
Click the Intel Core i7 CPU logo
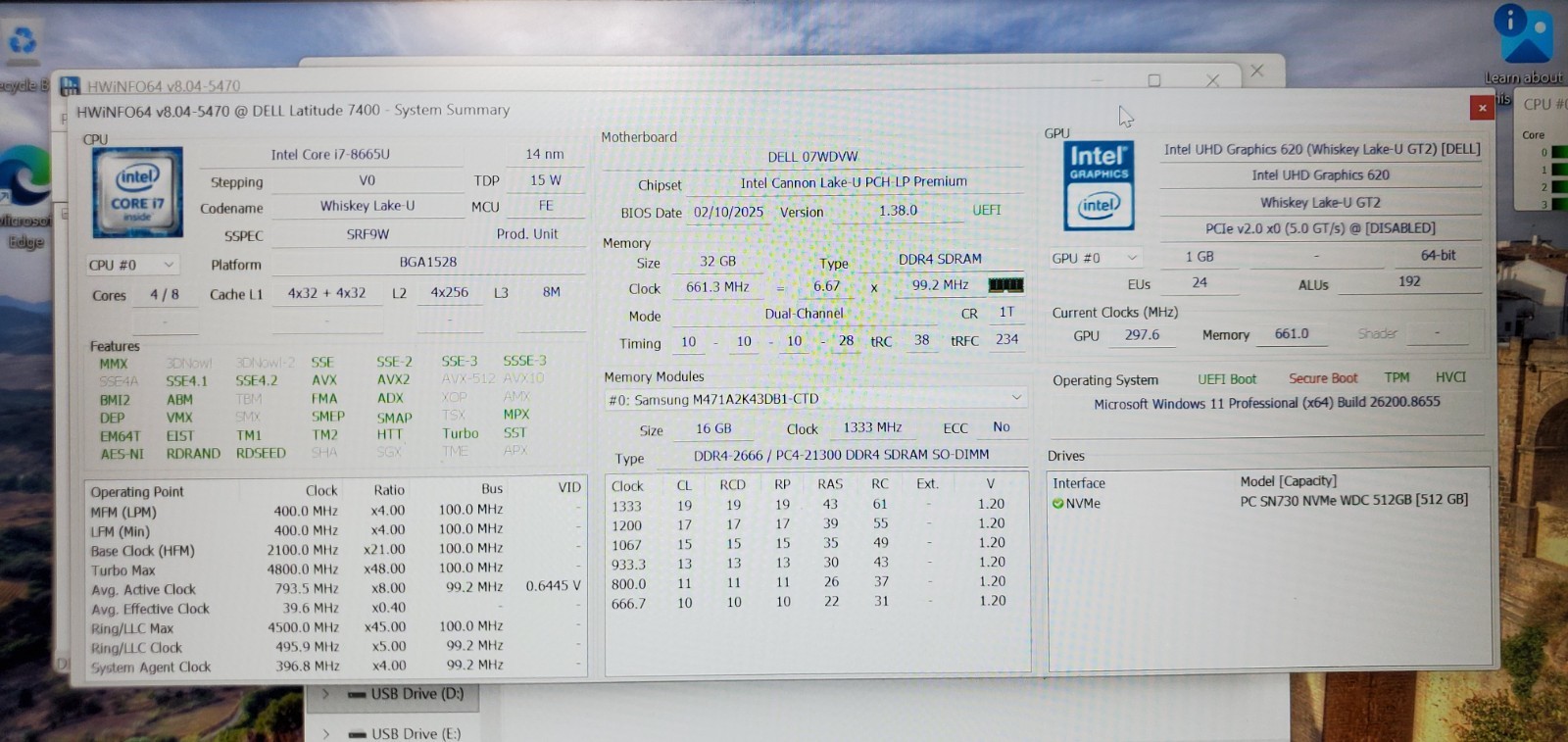[138, 192]
